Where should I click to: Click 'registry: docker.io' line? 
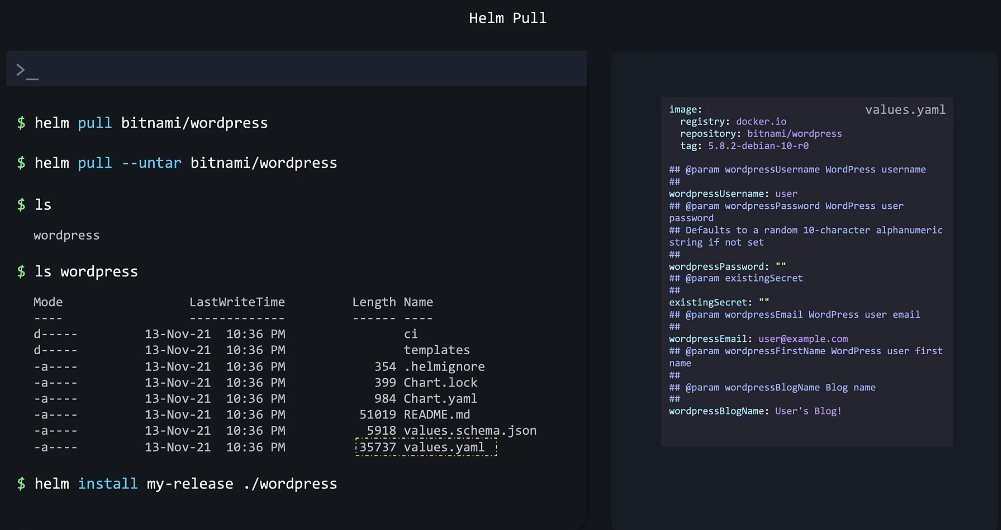[x=733, y=121]
